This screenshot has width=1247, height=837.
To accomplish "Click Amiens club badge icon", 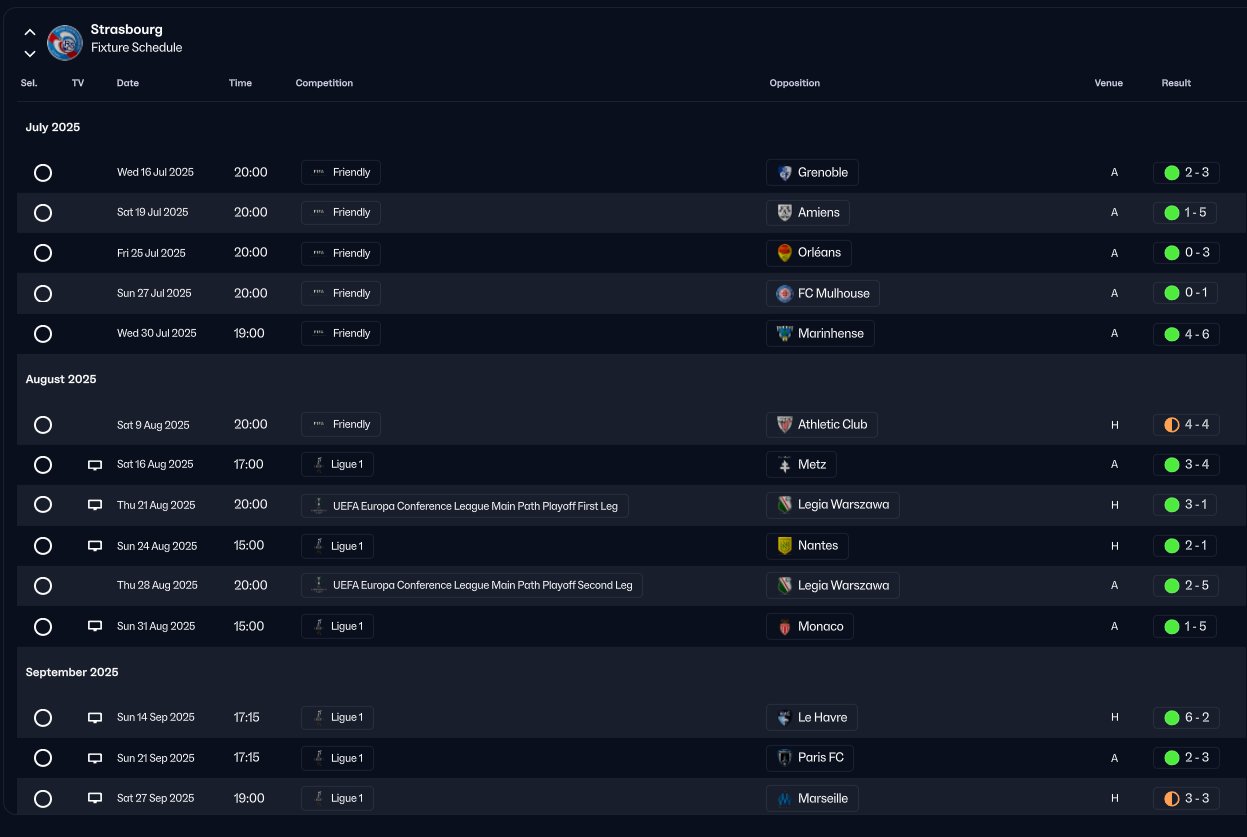I will coord(785,213).
